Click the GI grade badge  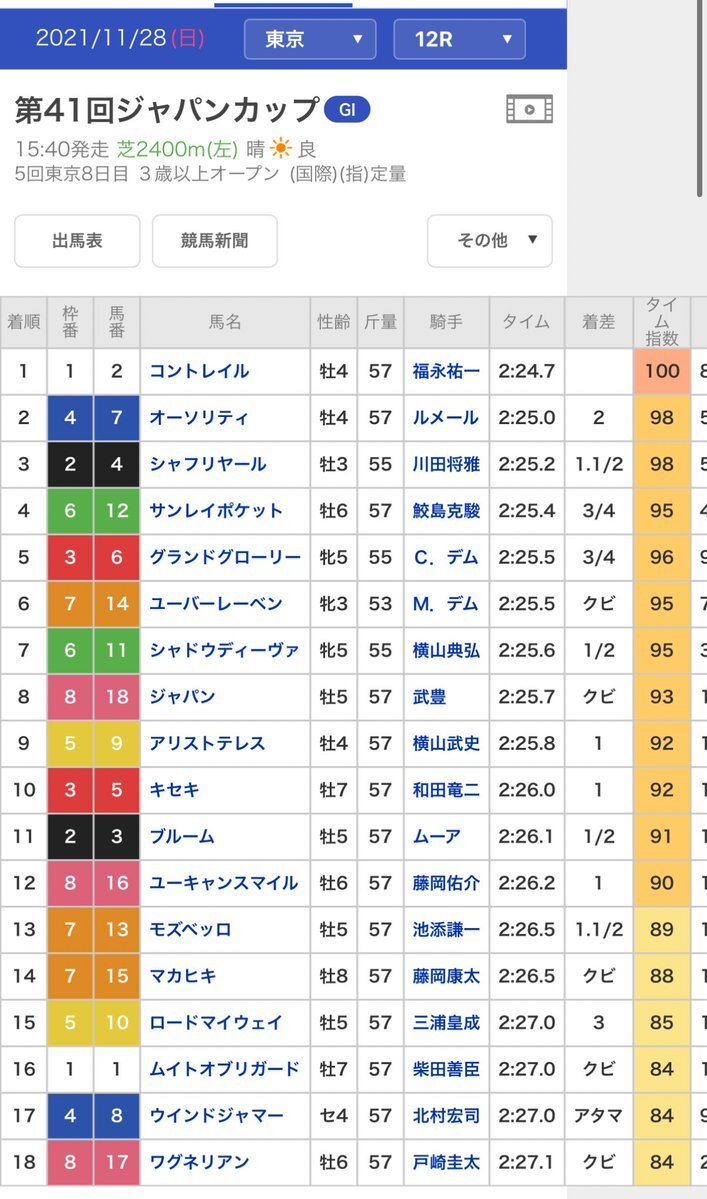(x=347, y=109)
